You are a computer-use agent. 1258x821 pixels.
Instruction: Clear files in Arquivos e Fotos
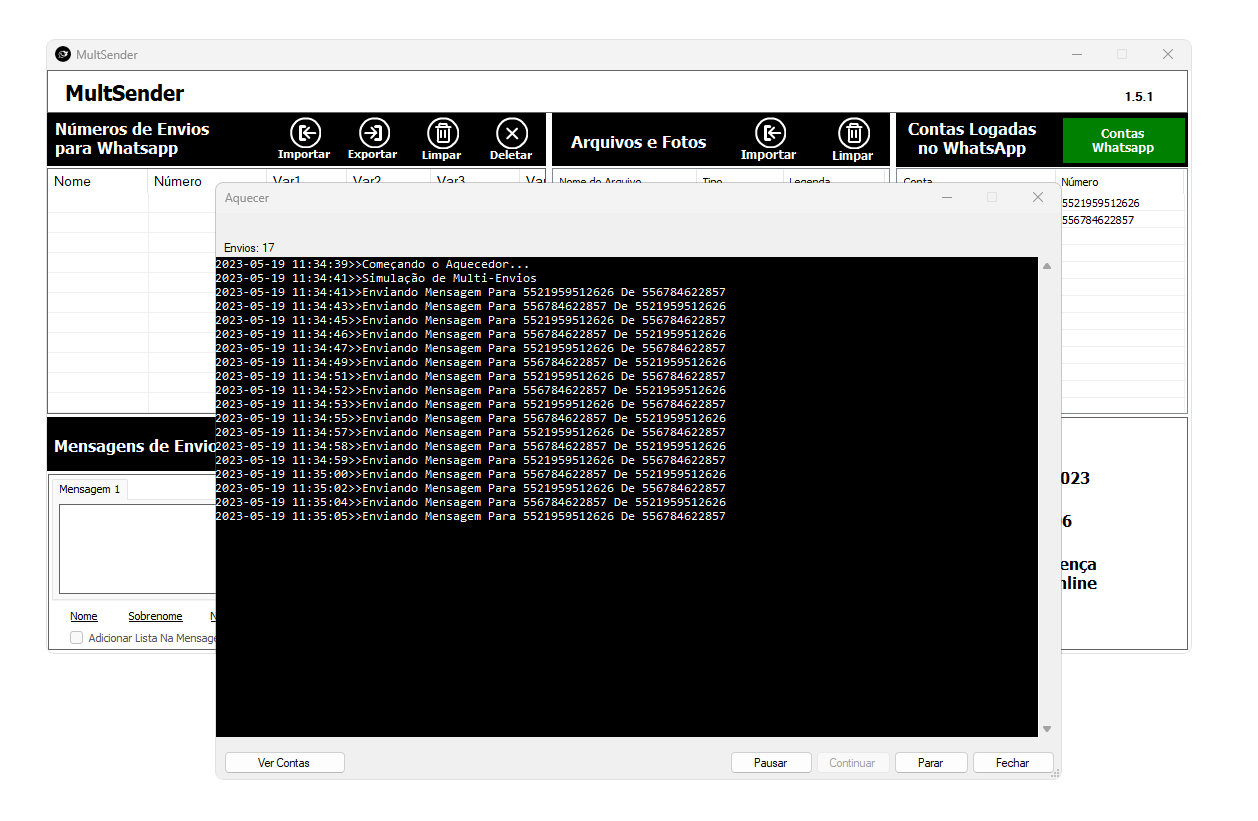[853, 139]
